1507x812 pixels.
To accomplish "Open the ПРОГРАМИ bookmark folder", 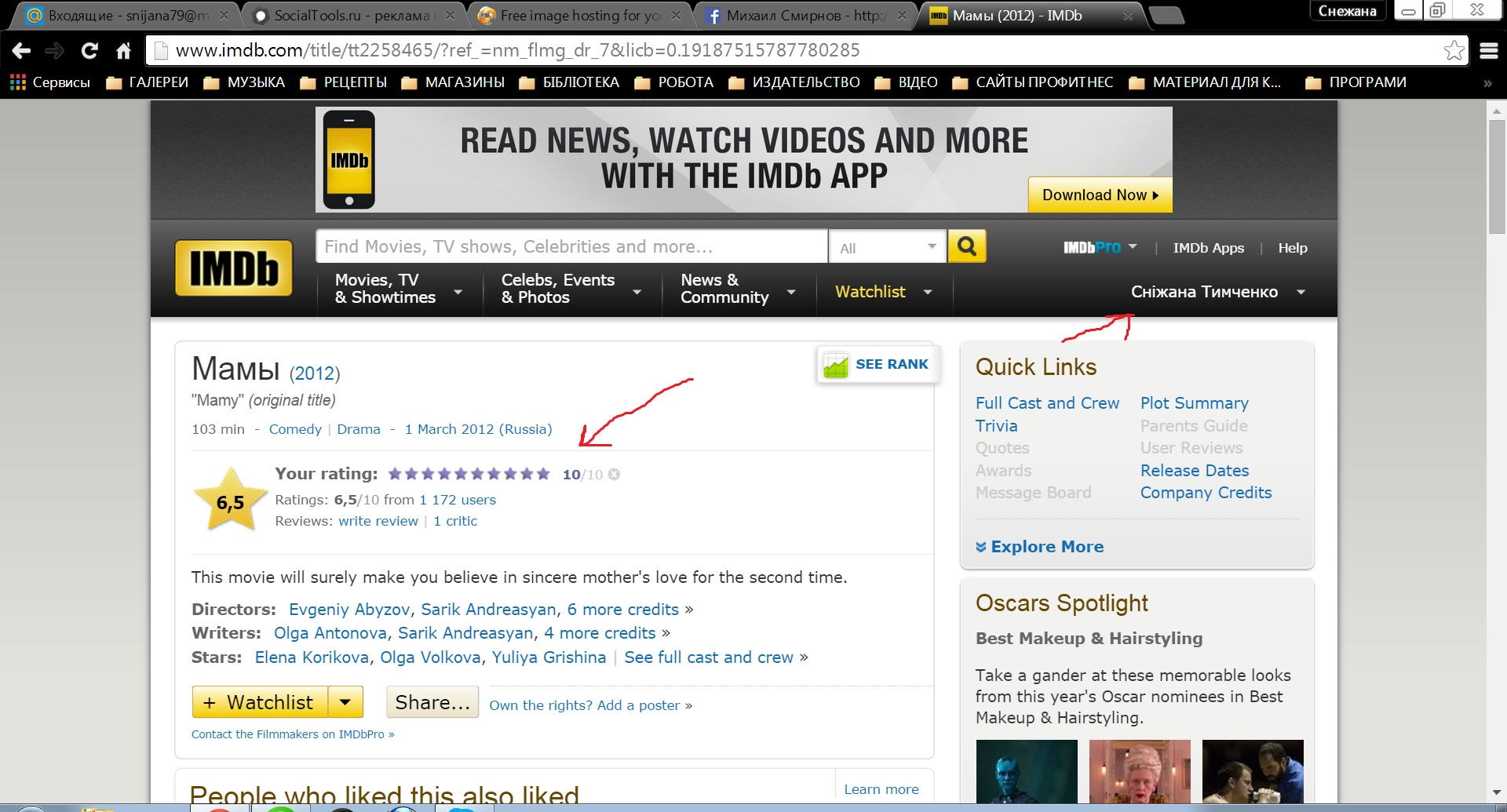I will click(x=1356, y=82).
